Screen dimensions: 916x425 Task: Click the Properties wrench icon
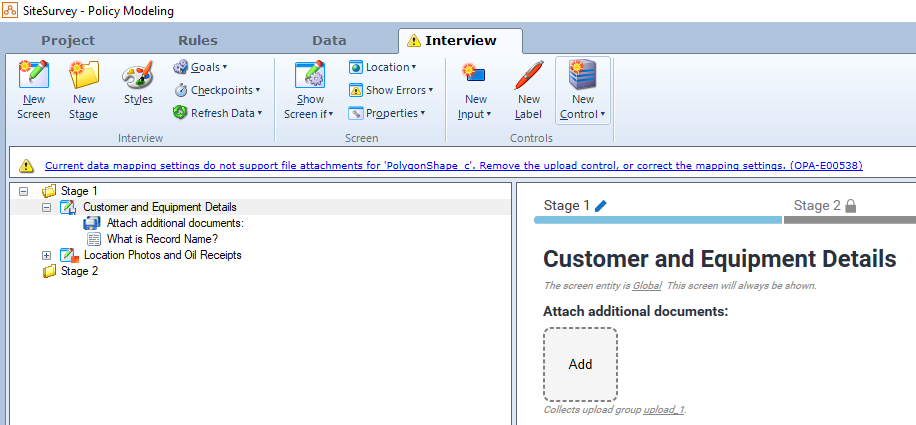click(x=356, y=113)
